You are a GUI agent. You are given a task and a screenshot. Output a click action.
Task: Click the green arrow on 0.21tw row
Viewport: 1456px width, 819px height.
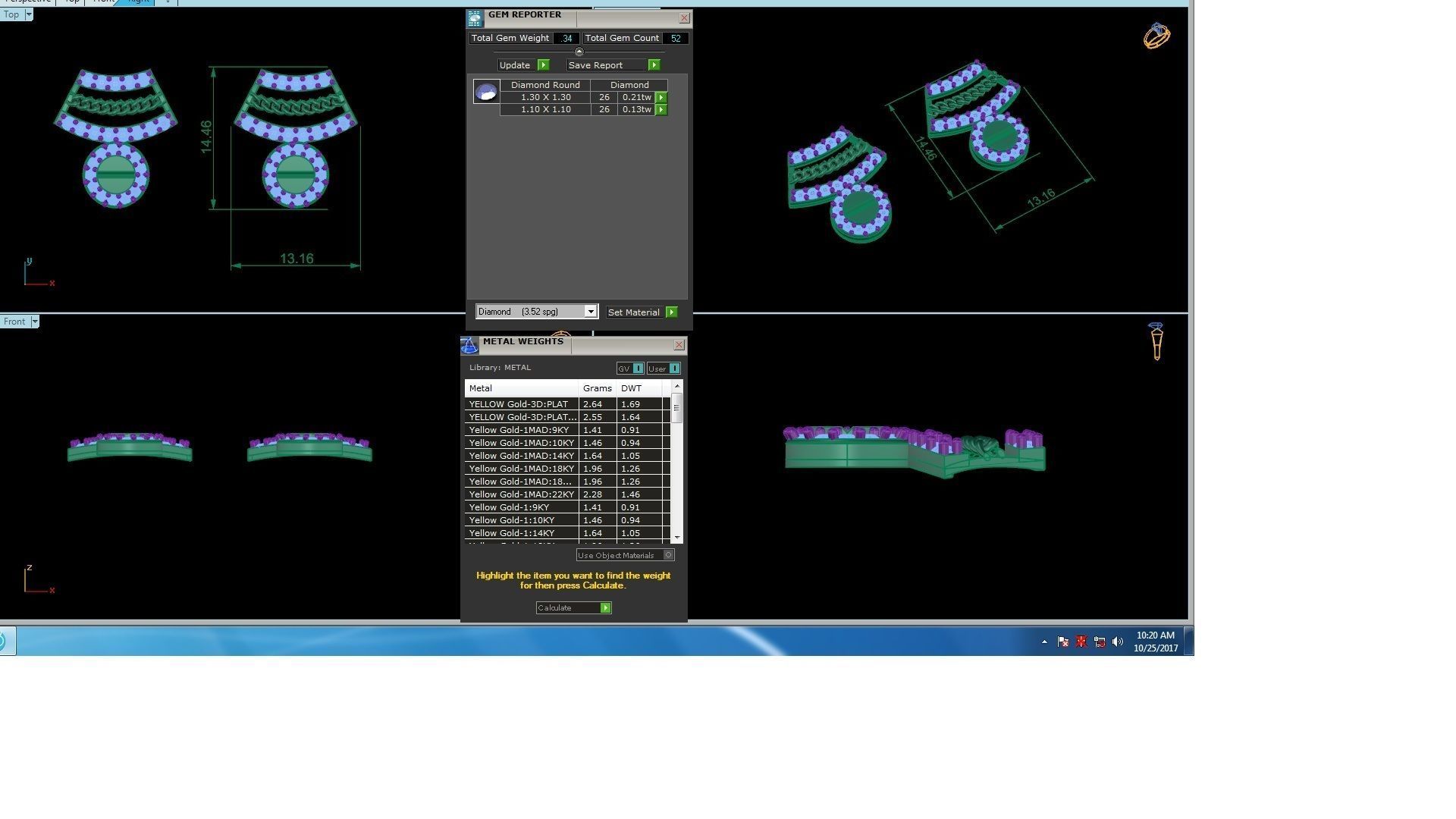pyautogui.click(x=661, y=98)
